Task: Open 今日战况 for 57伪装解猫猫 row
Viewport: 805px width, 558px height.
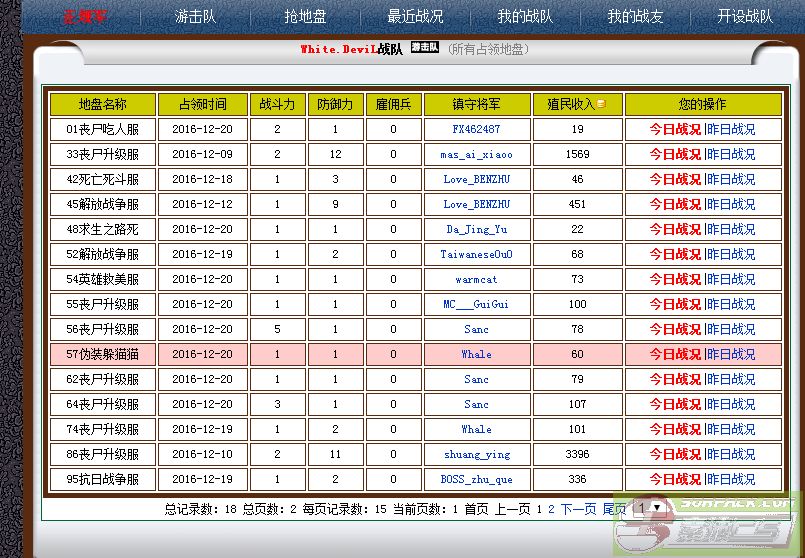Action: (675, 354)
